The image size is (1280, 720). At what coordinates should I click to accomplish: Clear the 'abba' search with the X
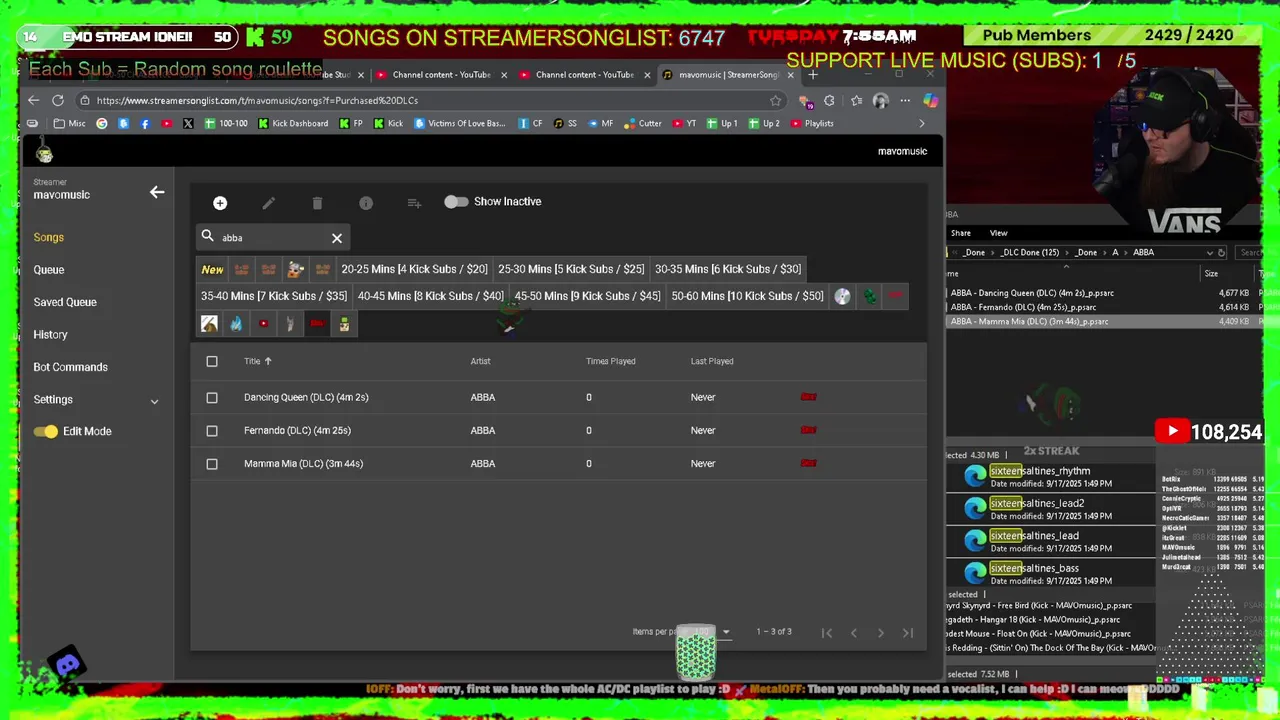coord(337,238)
